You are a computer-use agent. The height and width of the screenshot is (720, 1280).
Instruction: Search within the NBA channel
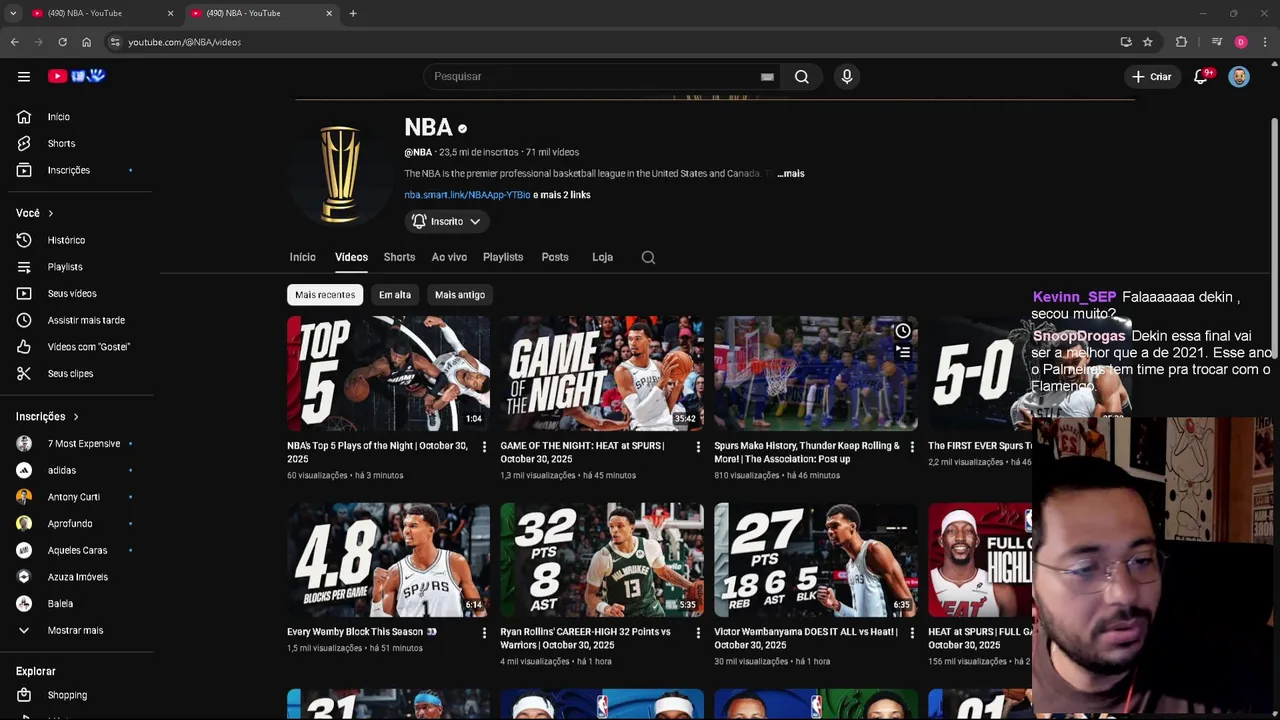[x=648, y=257]
